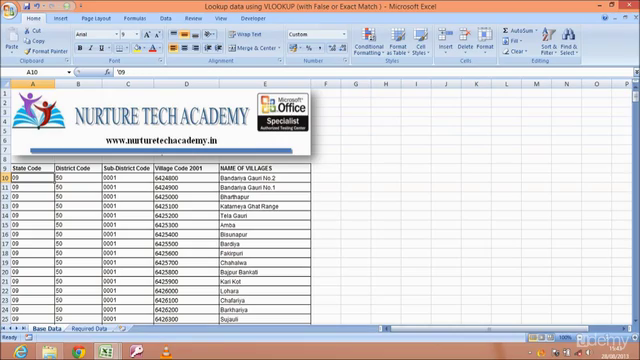This screenshot has width=640, height=360.
Task: Enable Wrap Text
Action: 245,35
